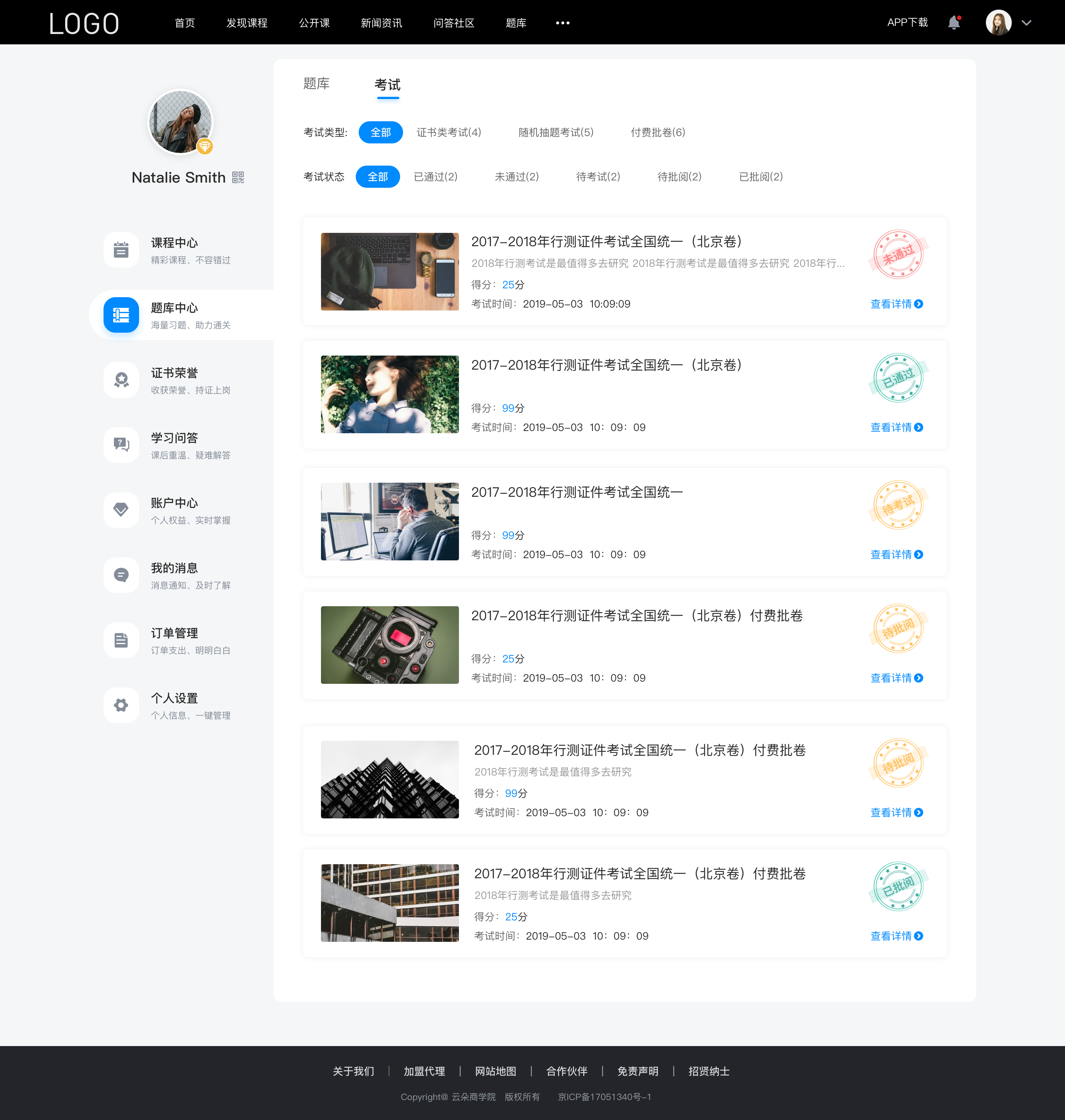Click the 订单管理 sidebar icon

point(120,641)
